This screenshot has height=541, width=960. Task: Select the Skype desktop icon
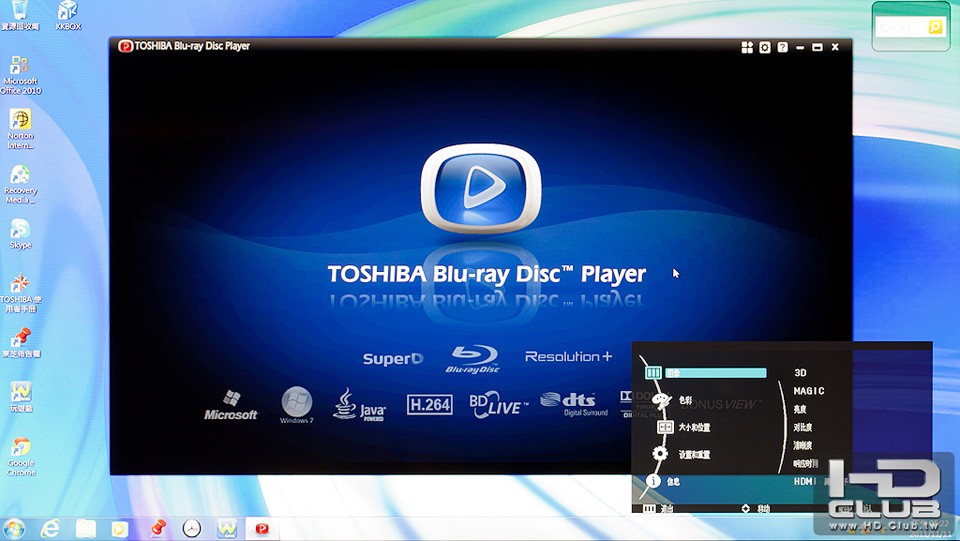coord(20,234)
